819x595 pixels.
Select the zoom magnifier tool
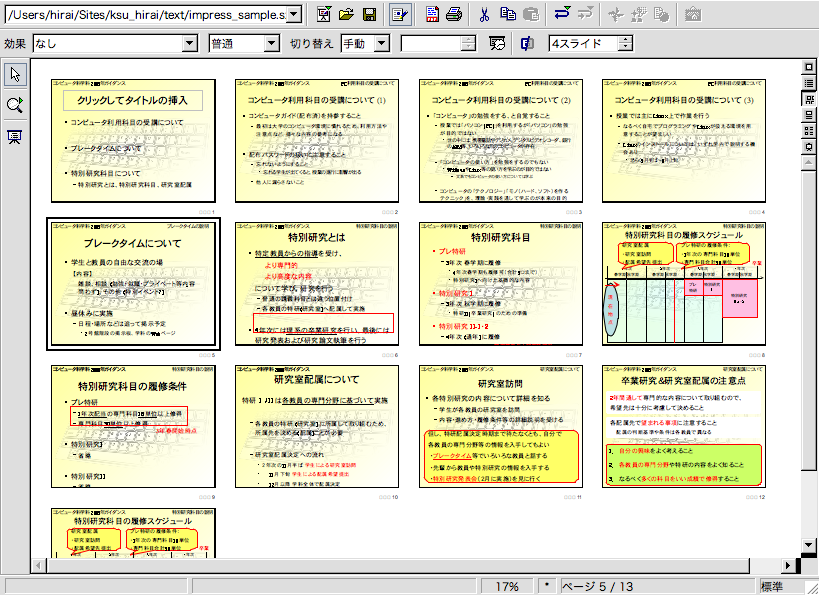point(15,106)
